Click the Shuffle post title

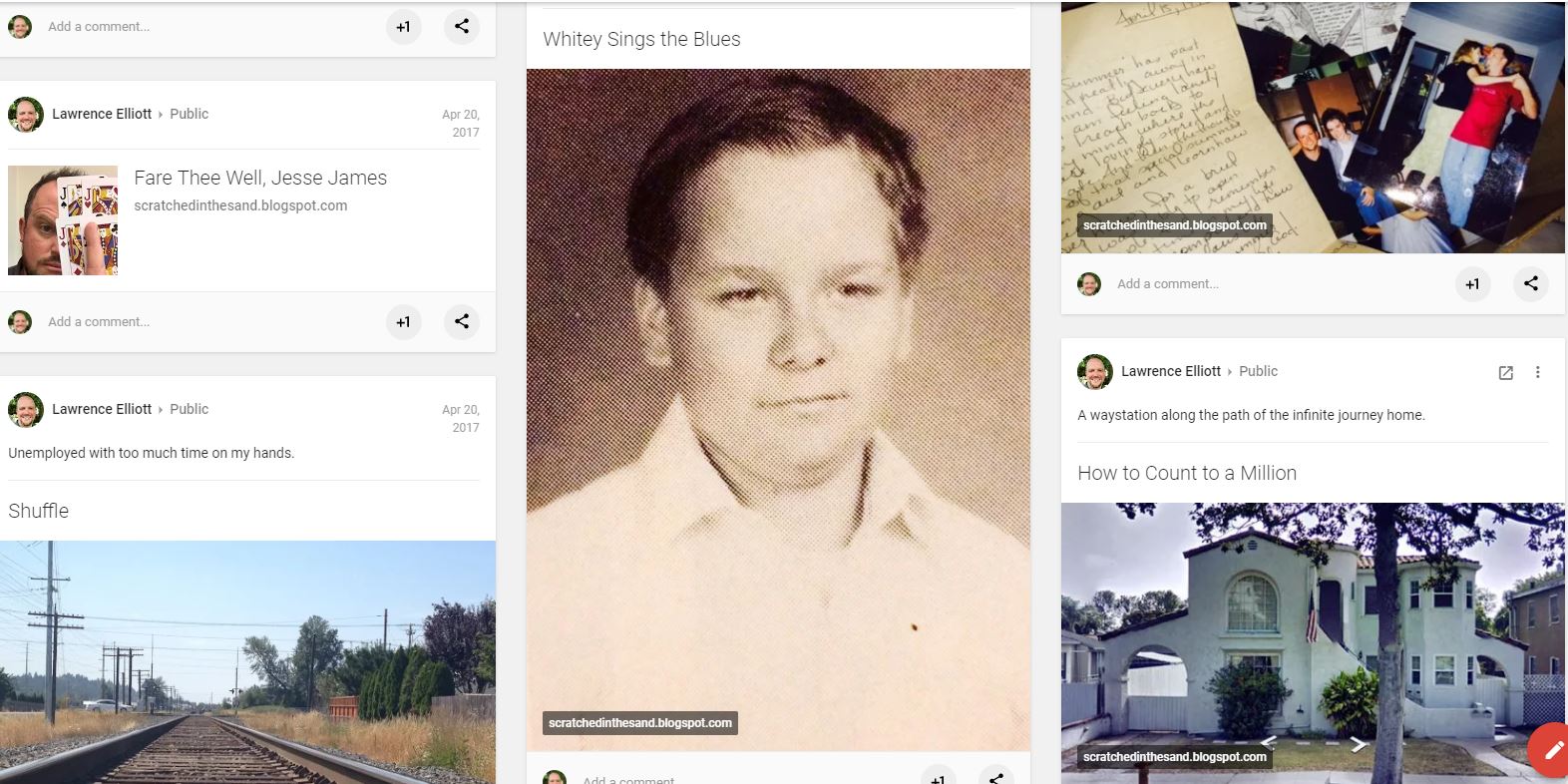(x=39, y=511)
